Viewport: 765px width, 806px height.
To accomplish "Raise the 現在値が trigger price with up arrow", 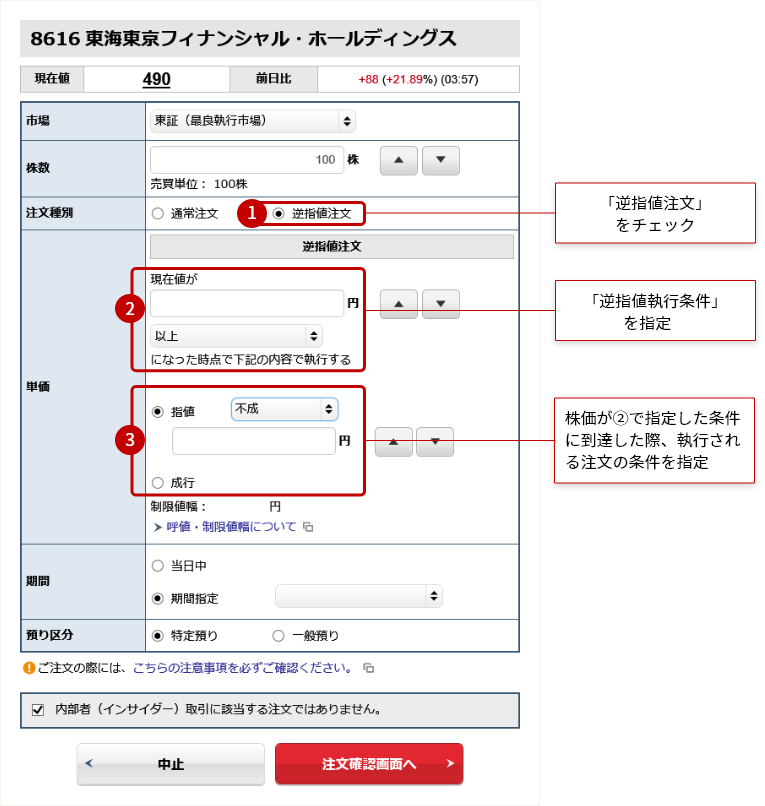I will 398,304.
